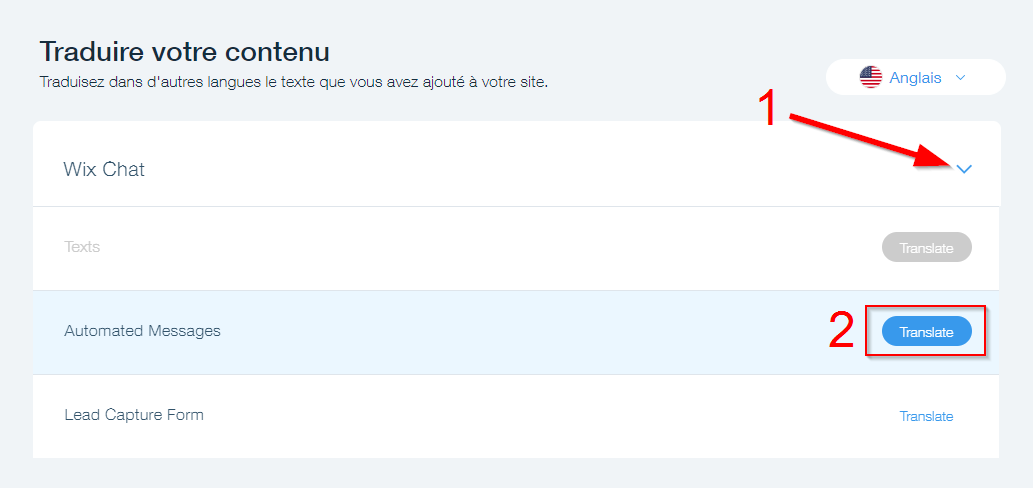This screenshot has width=1033, height=488.
Task: Click the Wix Chat section title
Action: [x=104, y=170]
